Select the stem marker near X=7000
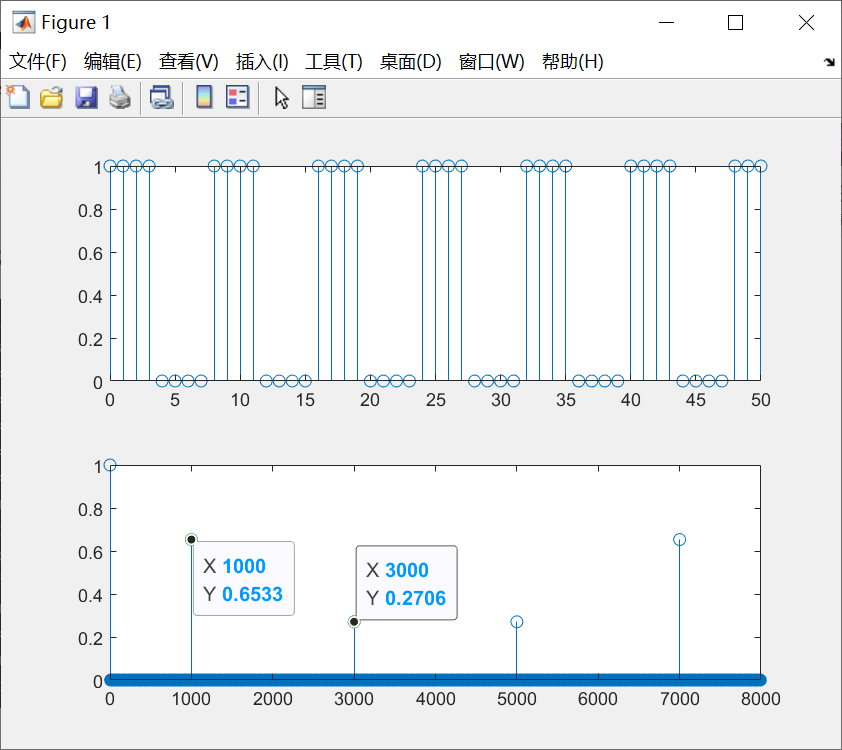This screenshot has width=842, height=750. (x=679, y=538)
